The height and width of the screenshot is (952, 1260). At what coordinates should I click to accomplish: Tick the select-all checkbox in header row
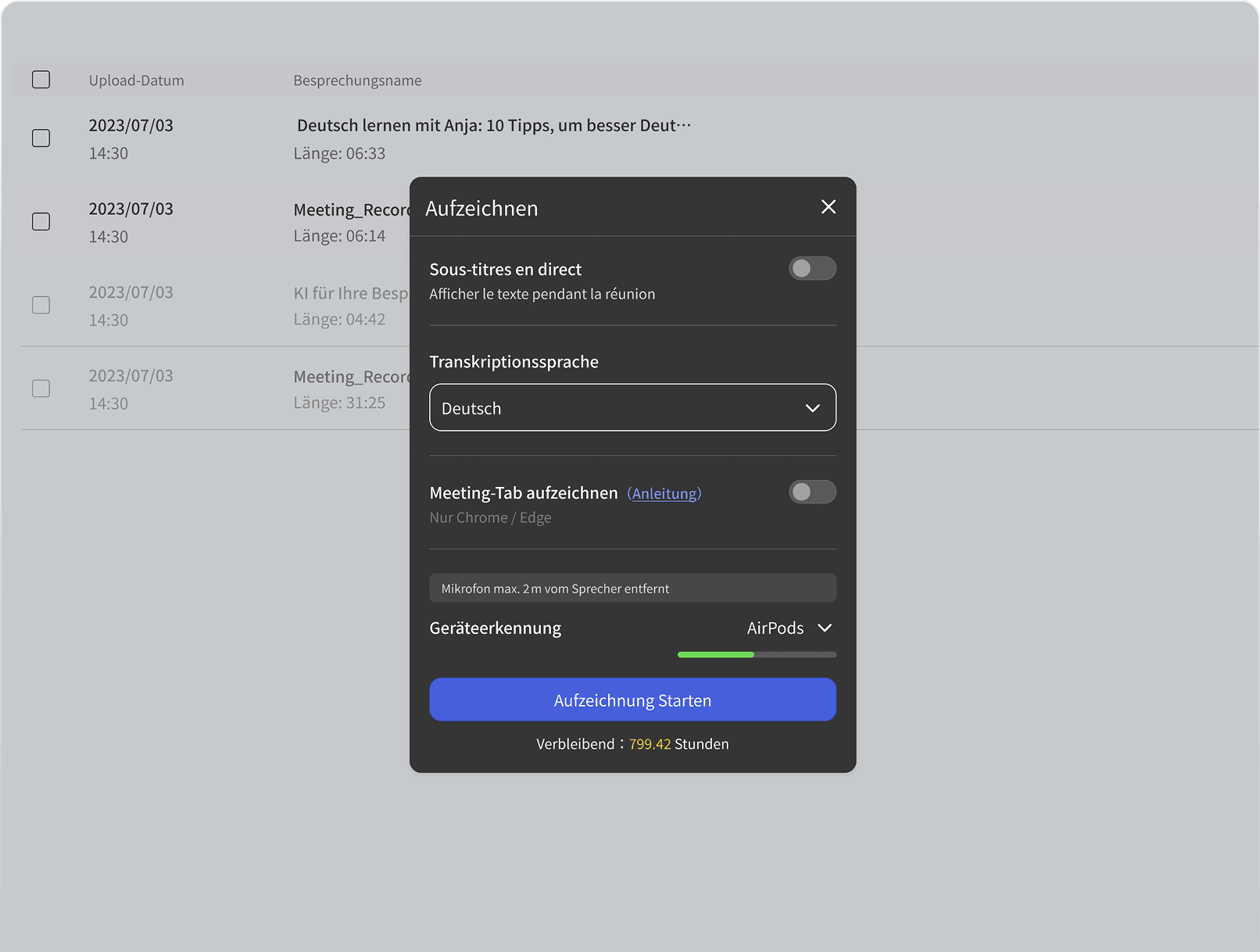click(x=41, y=80)
